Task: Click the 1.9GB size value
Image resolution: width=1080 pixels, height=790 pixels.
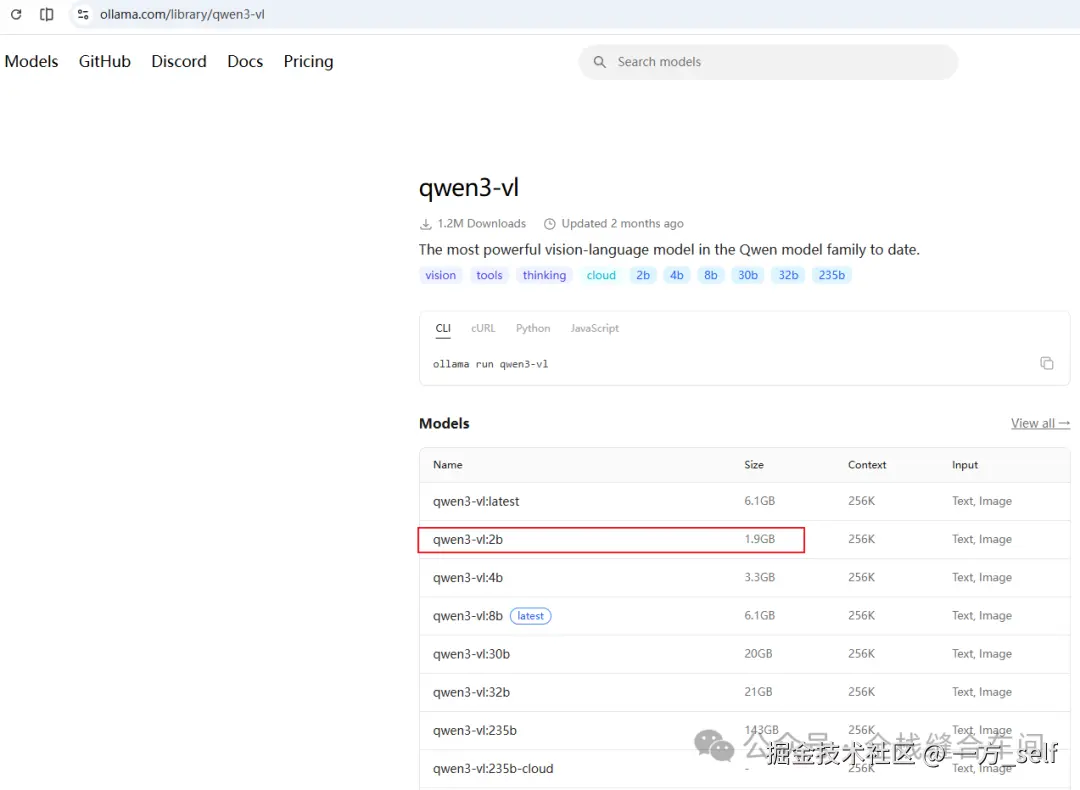Action: [760, 539]
